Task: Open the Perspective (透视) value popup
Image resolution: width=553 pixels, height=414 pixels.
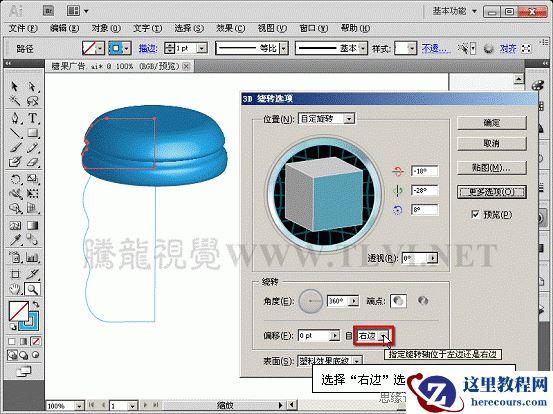Action: coord(432,258)
